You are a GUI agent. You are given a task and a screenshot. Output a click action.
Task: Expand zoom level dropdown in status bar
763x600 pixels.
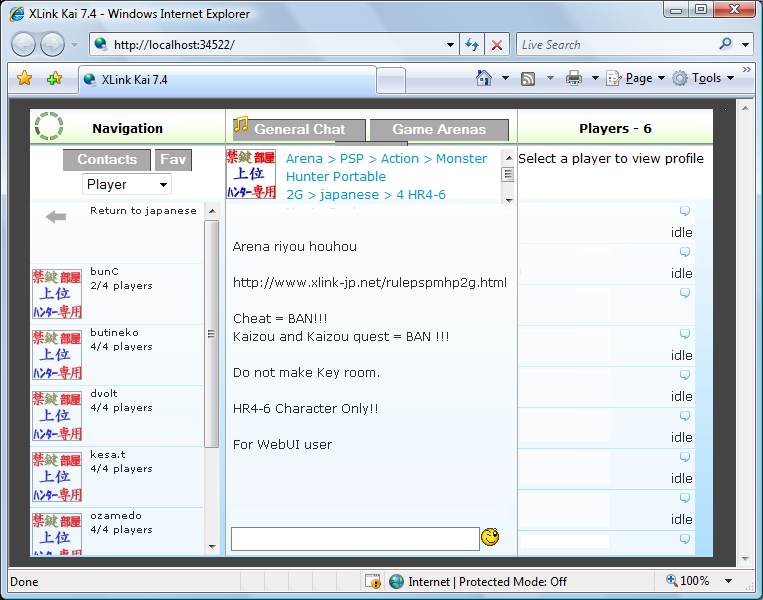click(728, 581)
